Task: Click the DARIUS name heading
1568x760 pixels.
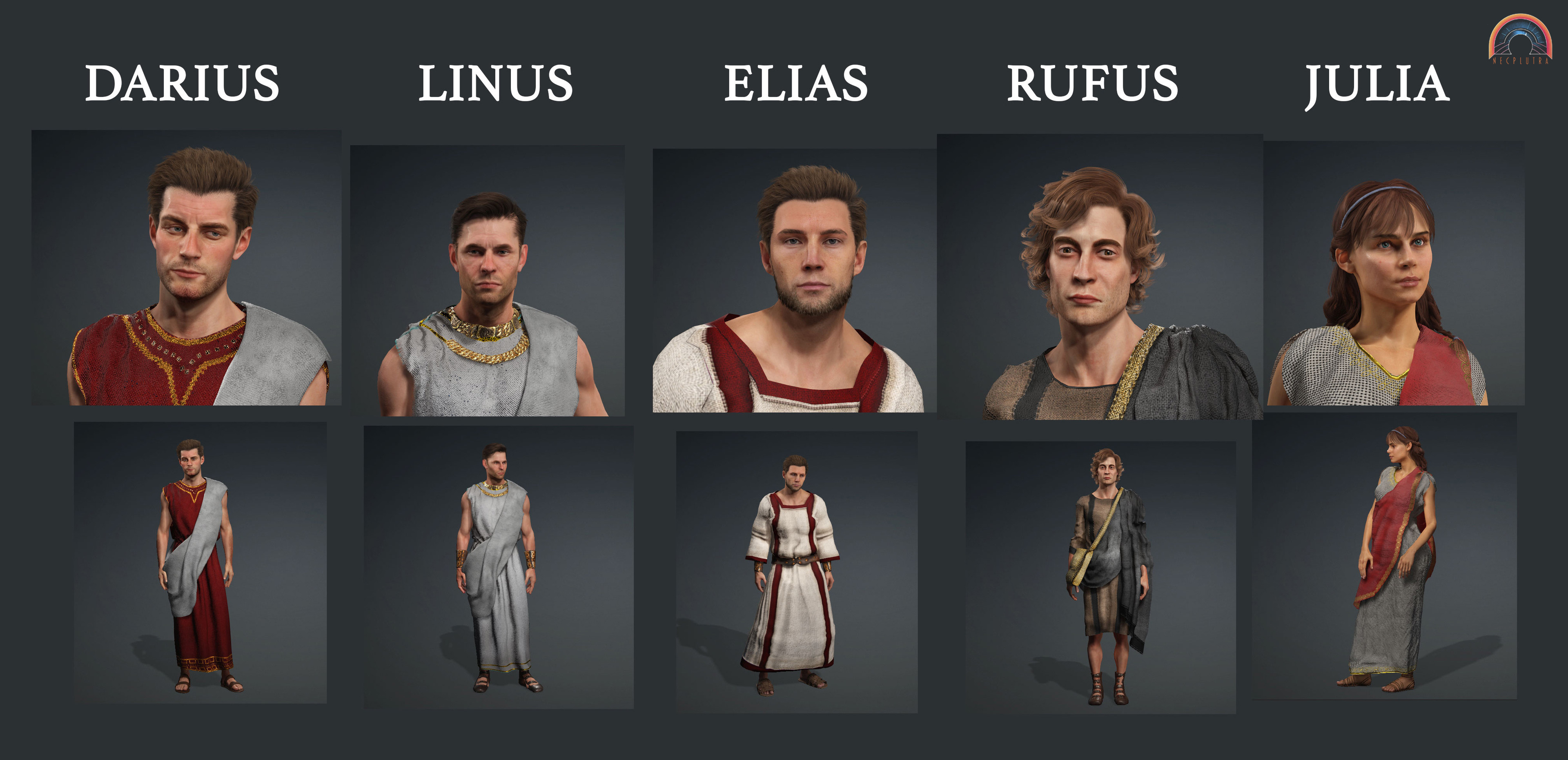Action: [182, 83]
